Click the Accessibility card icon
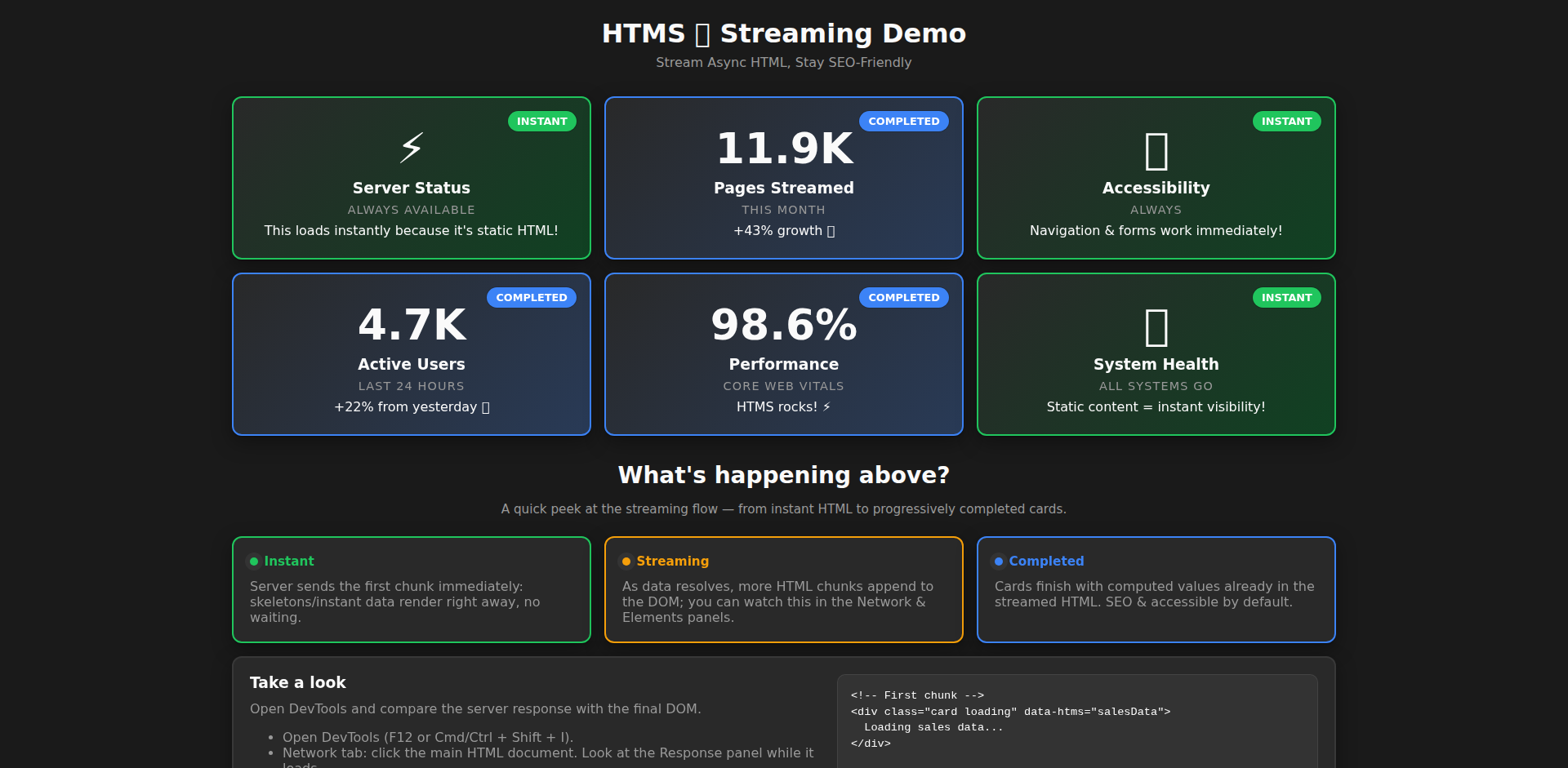This screenshot has width=1568, height=768. (x=1156, y=150)
